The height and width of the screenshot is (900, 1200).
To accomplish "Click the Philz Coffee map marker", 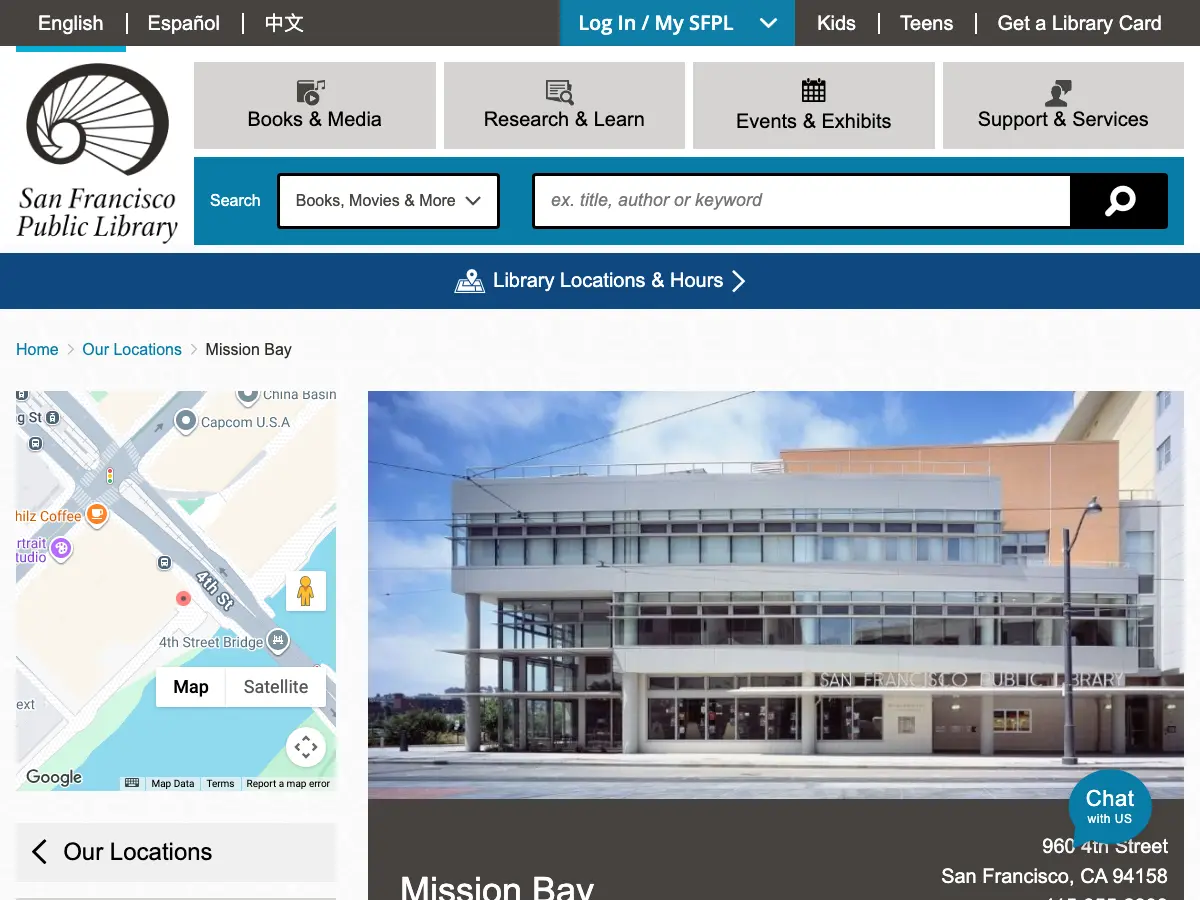I will pyautogui.click(x=97, y=515).
